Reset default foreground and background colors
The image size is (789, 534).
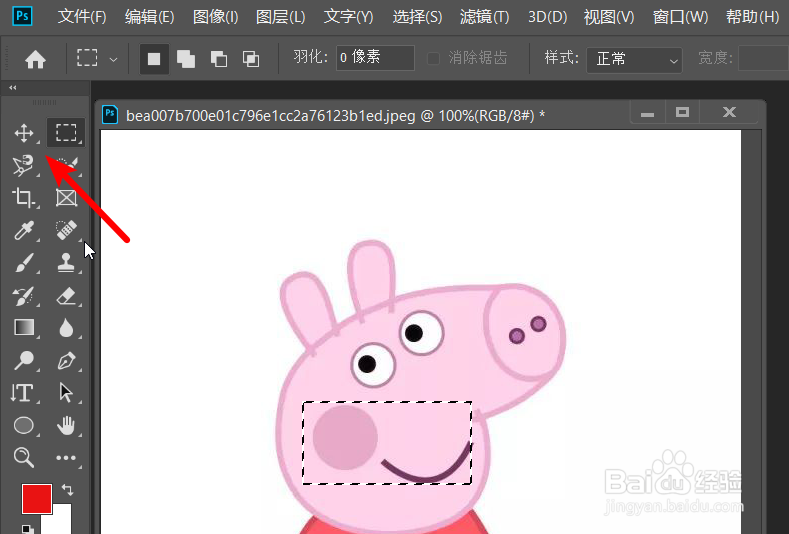click(27, 529)
